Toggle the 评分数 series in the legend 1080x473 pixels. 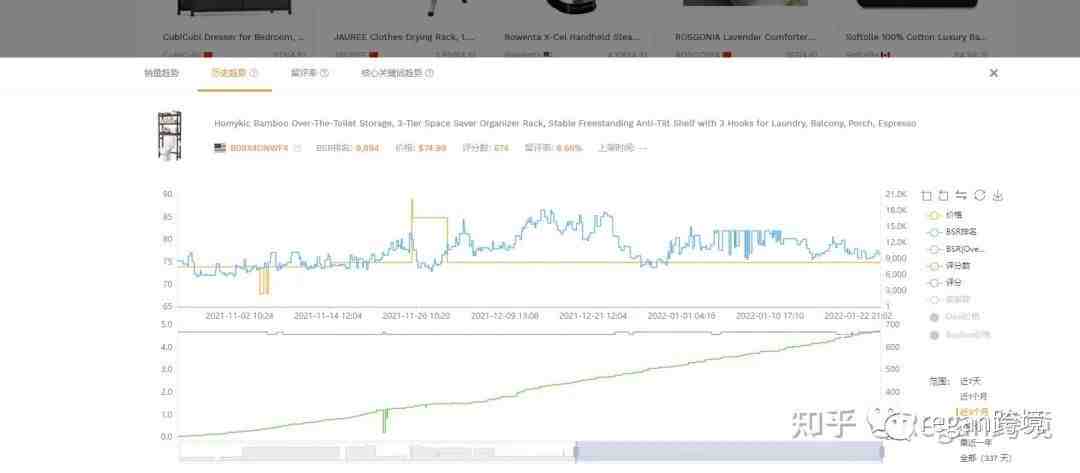(948, 266)
